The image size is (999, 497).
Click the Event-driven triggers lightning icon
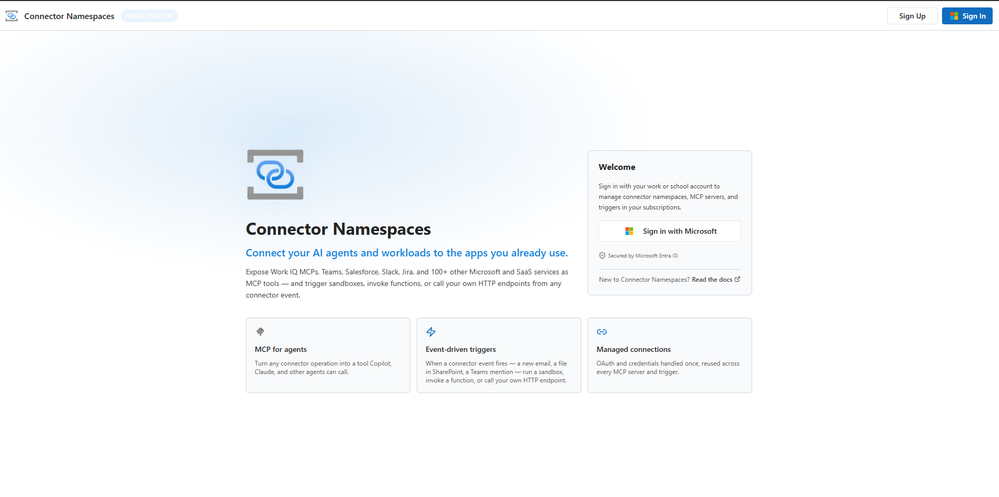pyautogui.click(x=431, y=331)
